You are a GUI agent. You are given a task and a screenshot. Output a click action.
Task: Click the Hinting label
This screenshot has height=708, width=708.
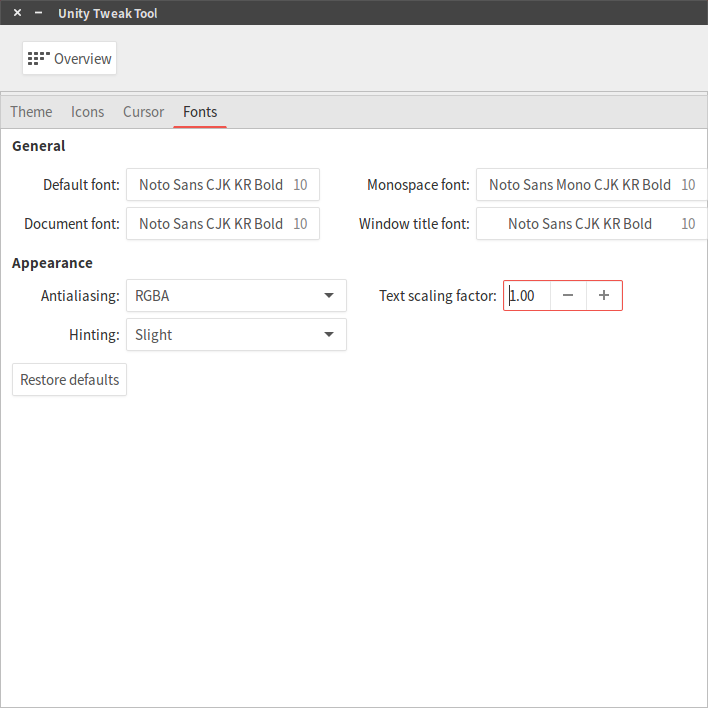point(94,335)
